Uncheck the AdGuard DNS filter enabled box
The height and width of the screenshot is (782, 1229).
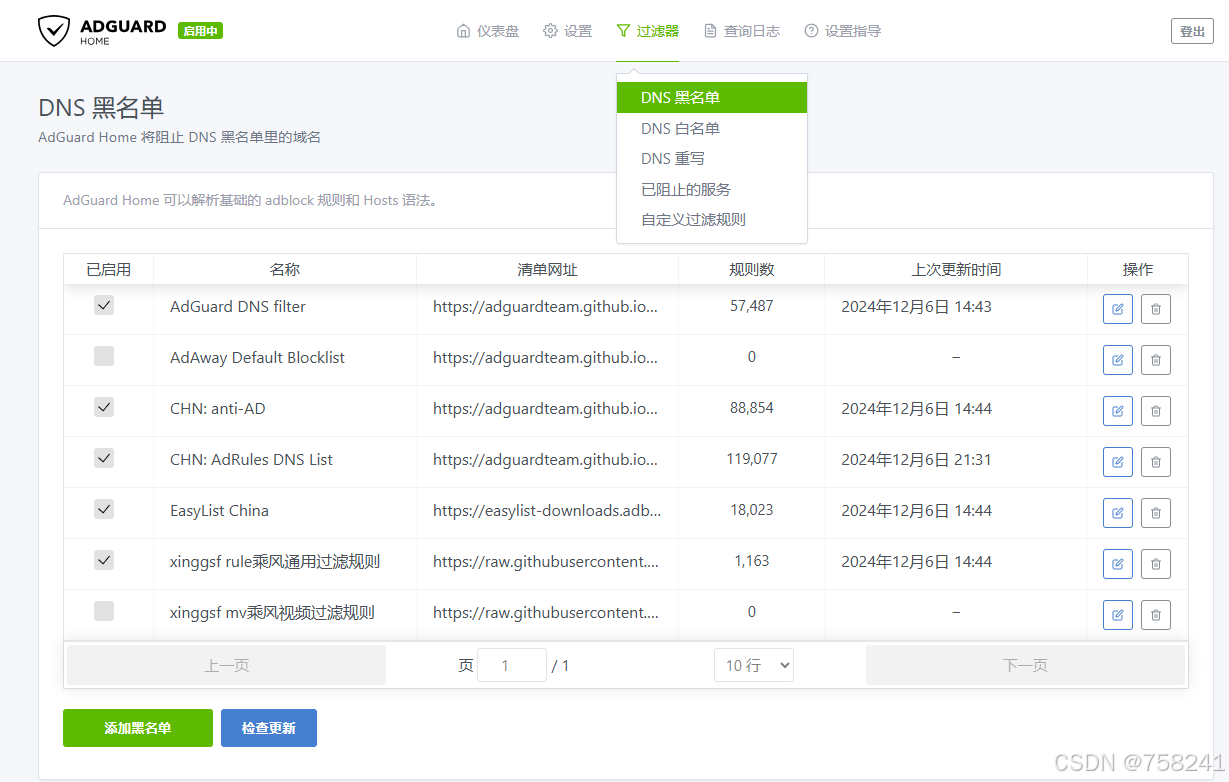click(104, 305)
